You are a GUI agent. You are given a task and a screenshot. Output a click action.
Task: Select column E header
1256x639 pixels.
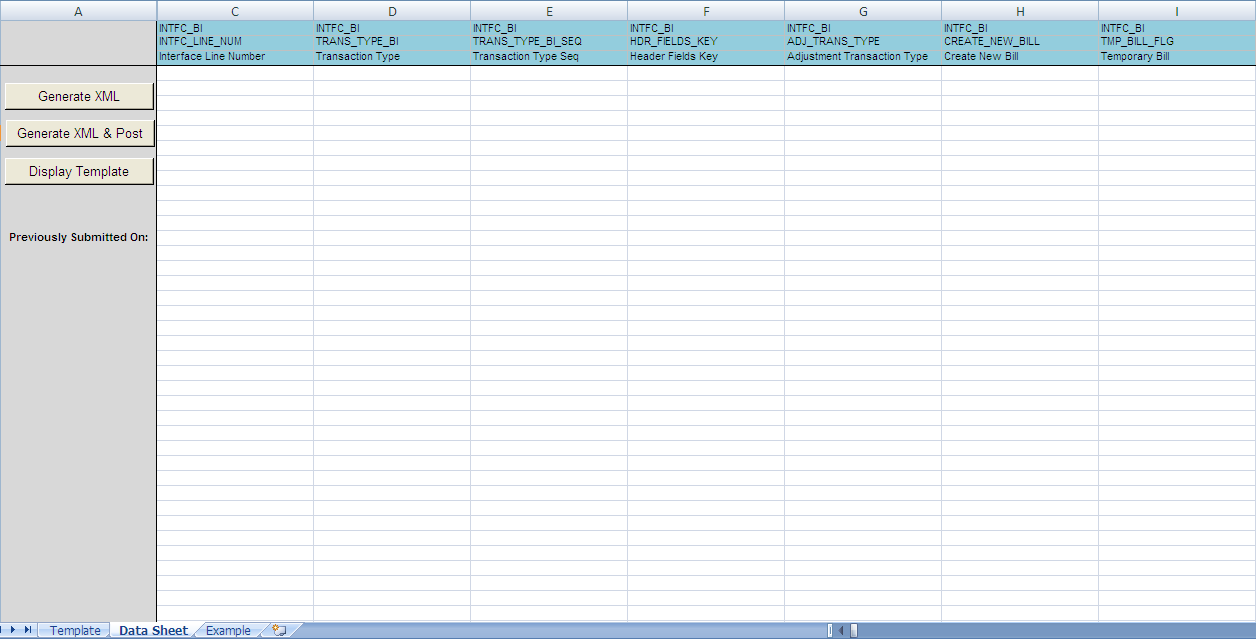tap(549, 10)
